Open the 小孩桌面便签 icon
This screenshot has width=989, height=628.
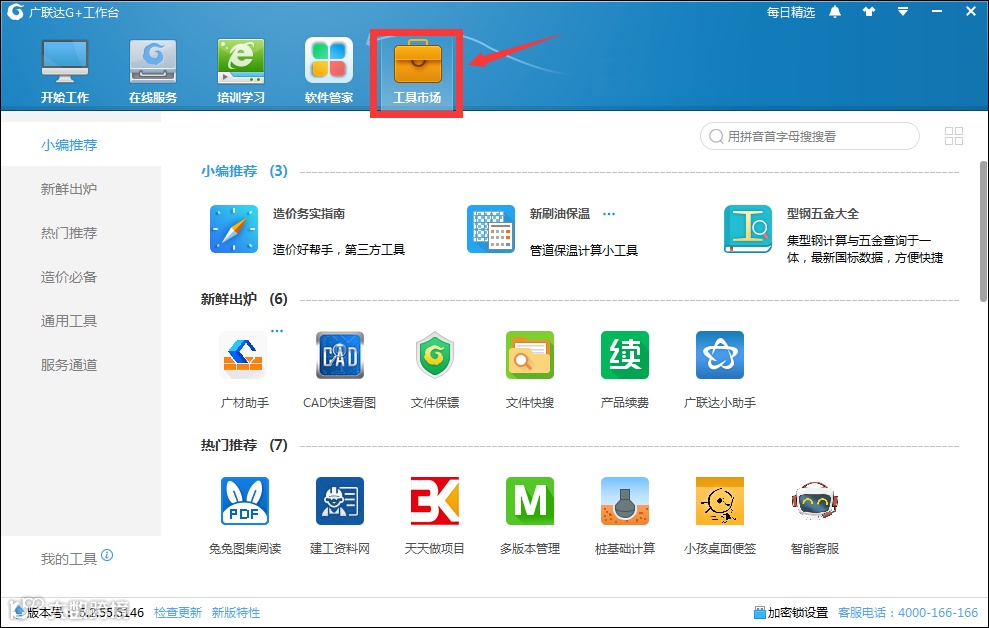pos(720,501)
